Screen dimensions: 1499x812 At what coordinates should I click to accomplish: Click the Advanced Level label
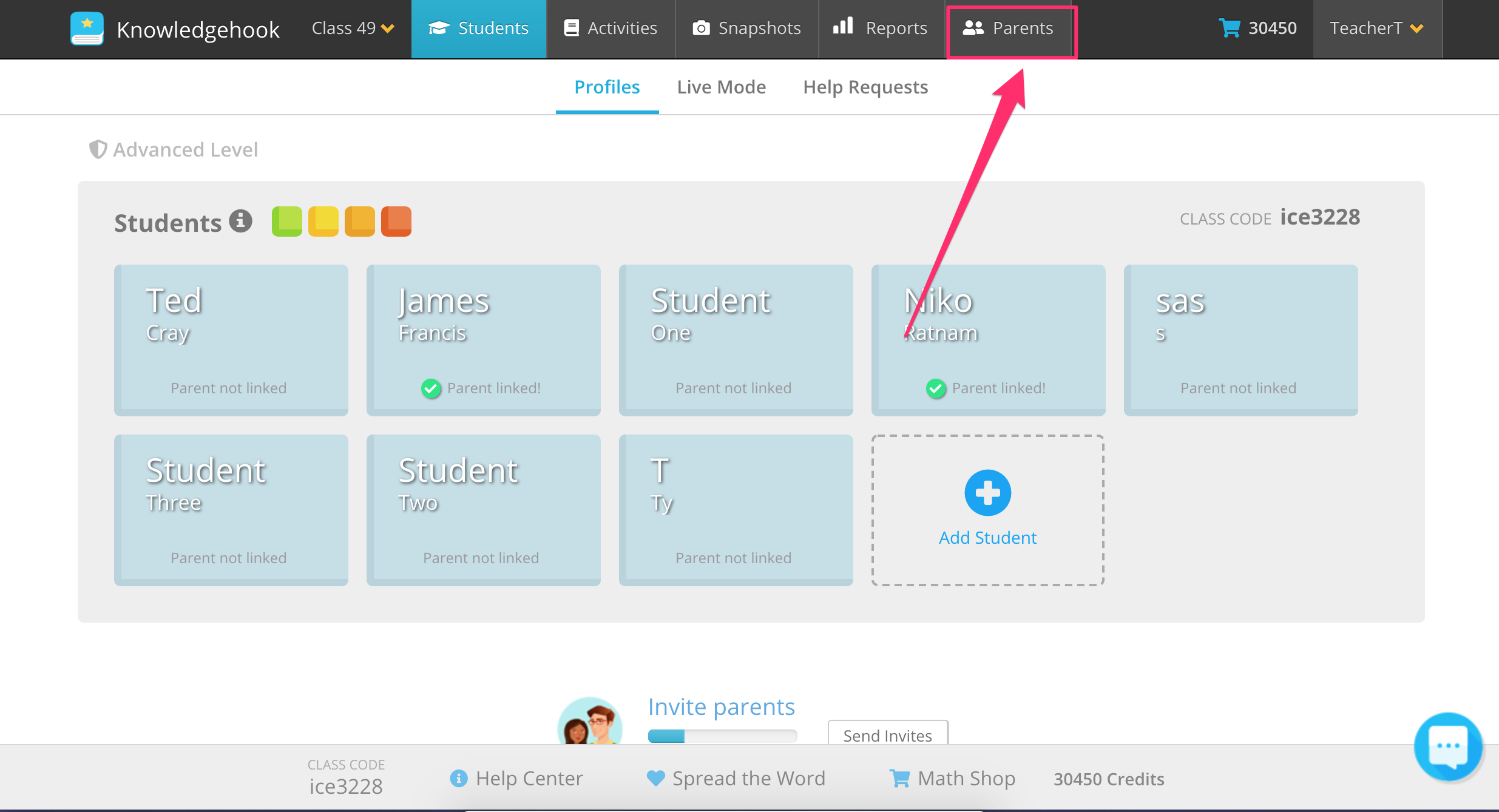click(186, 150)
